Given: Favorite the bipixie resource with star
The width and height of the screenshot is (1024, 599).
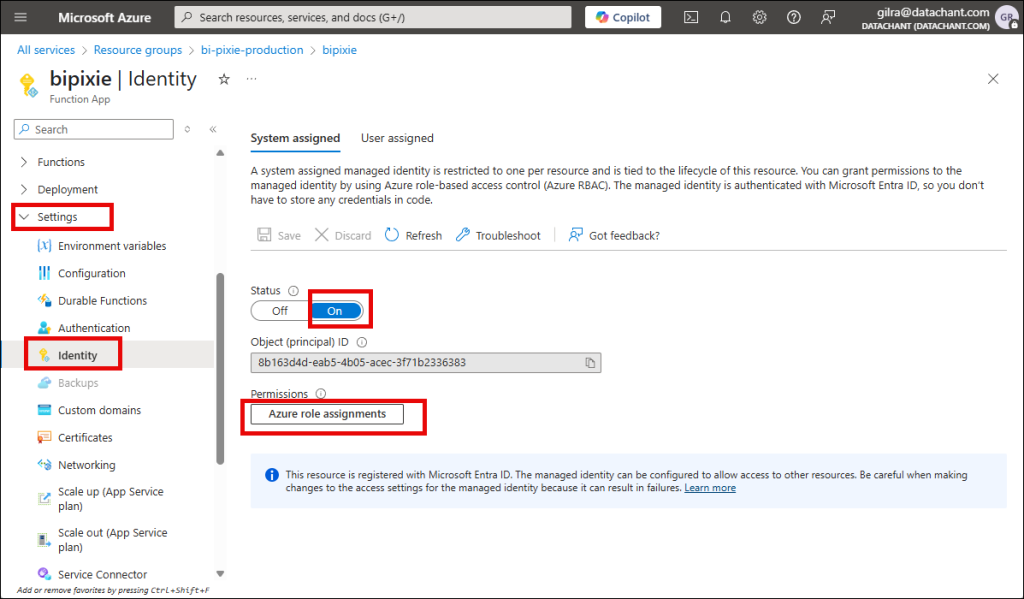Looking at the screenshot, I should point(224,79).
